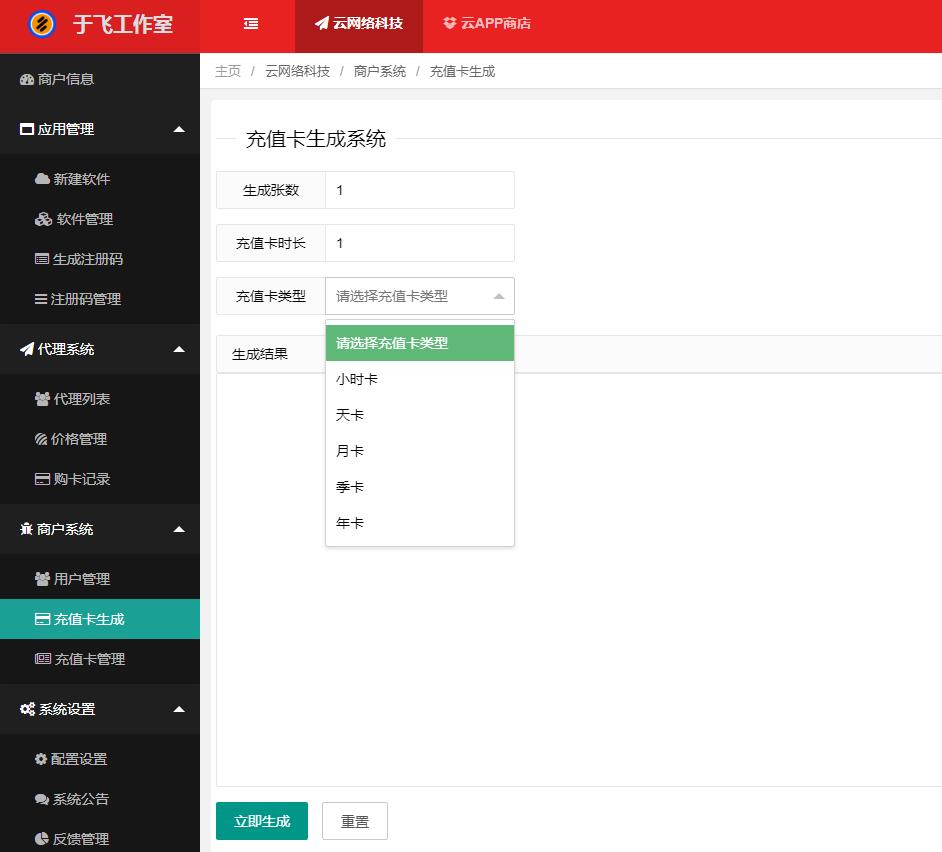Open 用户管理 menu item

pos(100,579)
